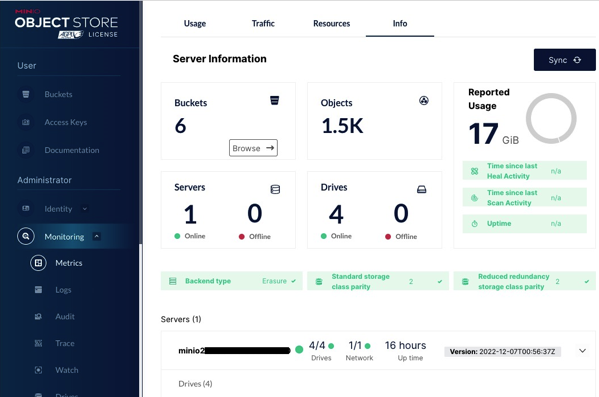Viewport: 599px width, 397px height.
Task: Open Logs under Monitoring
Action: (63, 290)
